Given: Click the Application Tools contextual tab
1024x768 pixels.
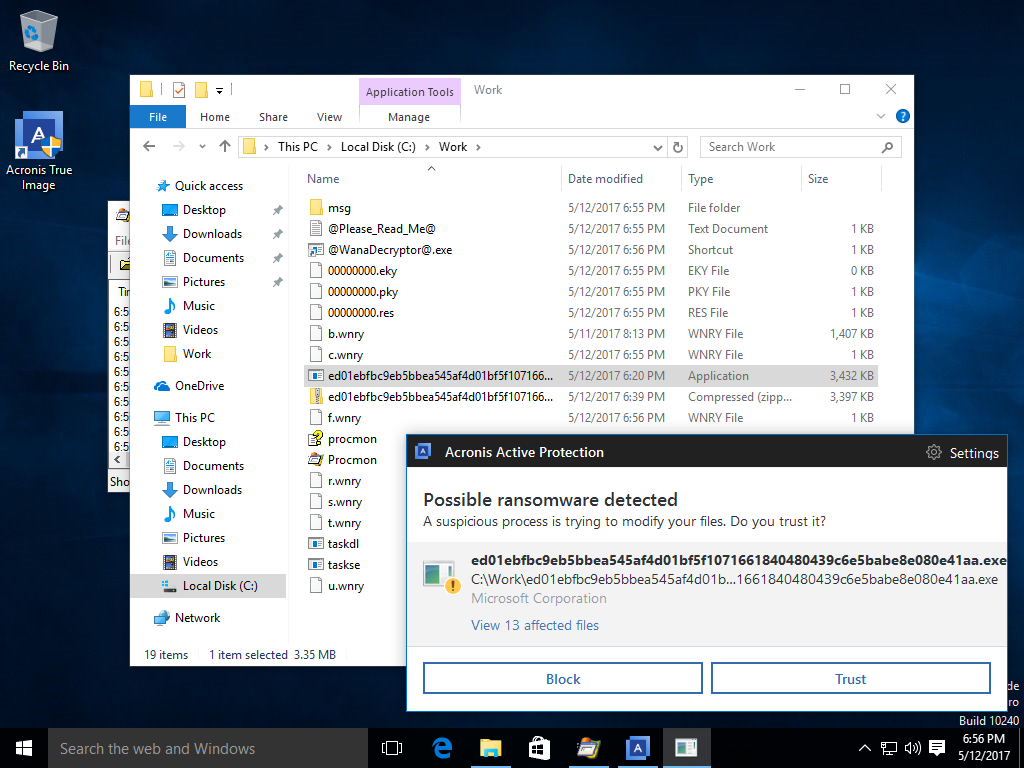Looking at the screenshot, I should [409, 91].
